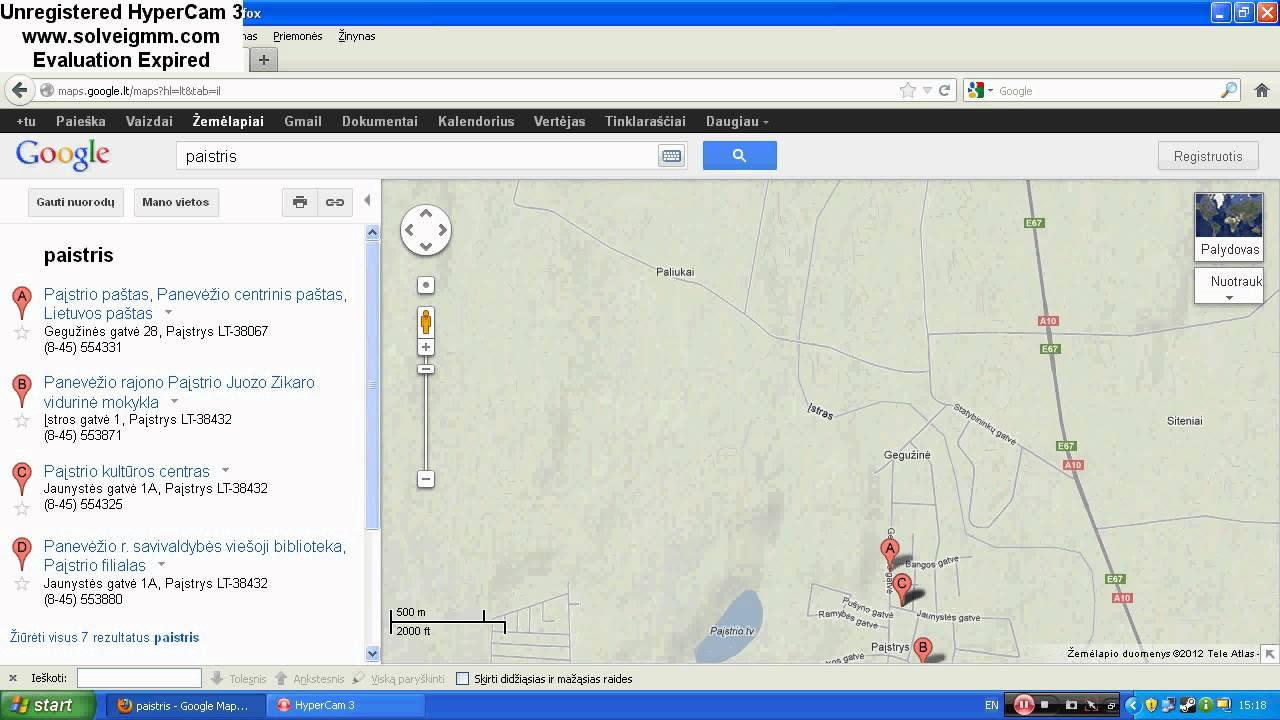Screen dimensions: 1280x720
Task: Open the on-screen keyboard icon in search box
Action: [x=671, y=156]
